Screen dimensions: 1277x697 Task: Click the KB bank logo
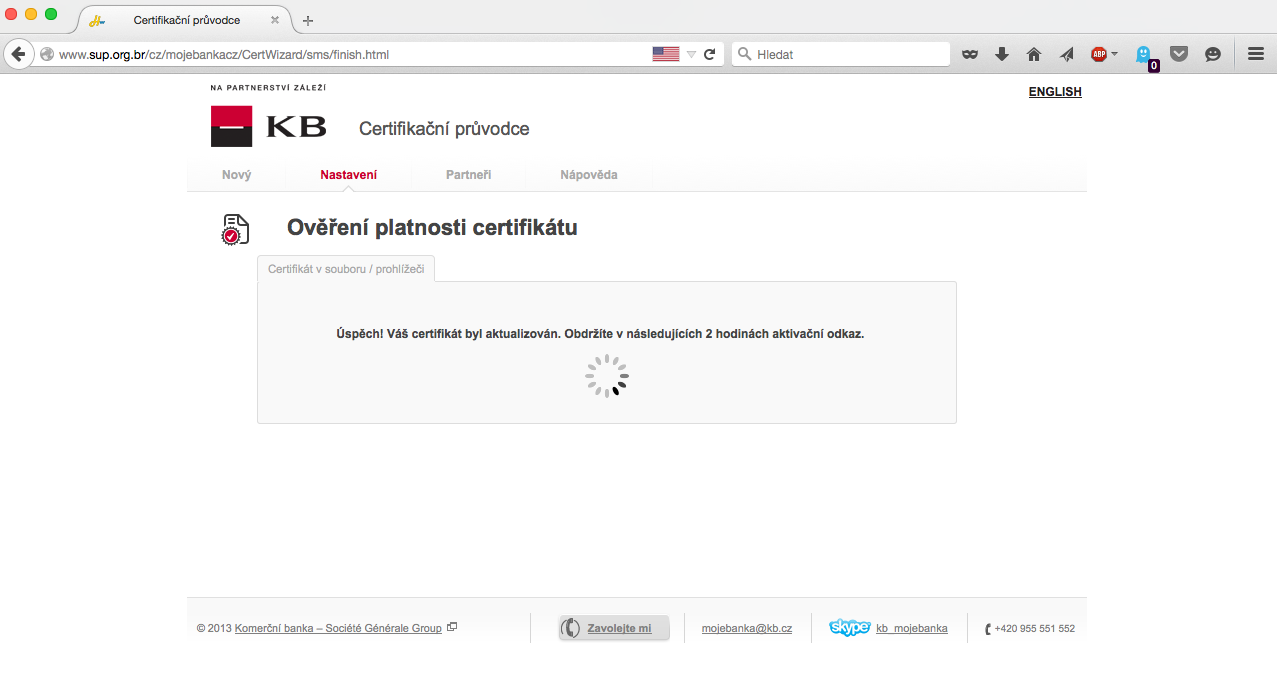click(268, 126)
